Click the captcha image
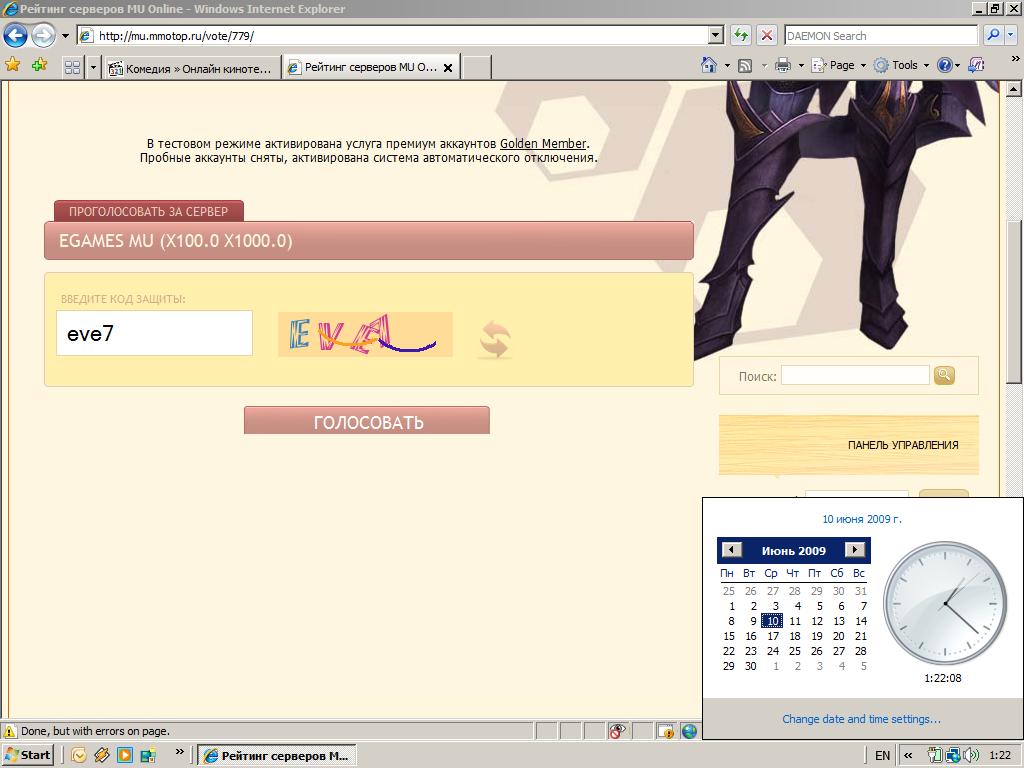Image resolution: width=1024 pixels, height=768 pixels. tap(365, 334)
